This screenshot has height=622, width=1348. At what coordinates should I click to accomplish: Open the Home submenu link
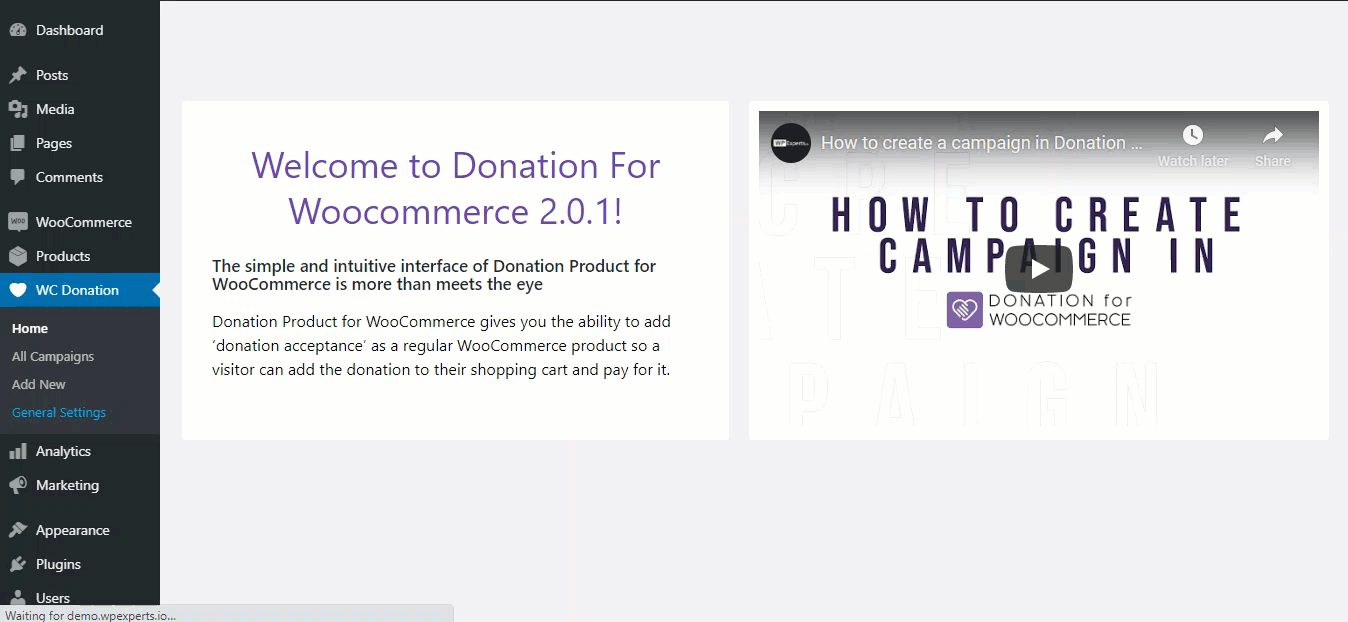tap(30, 328)
